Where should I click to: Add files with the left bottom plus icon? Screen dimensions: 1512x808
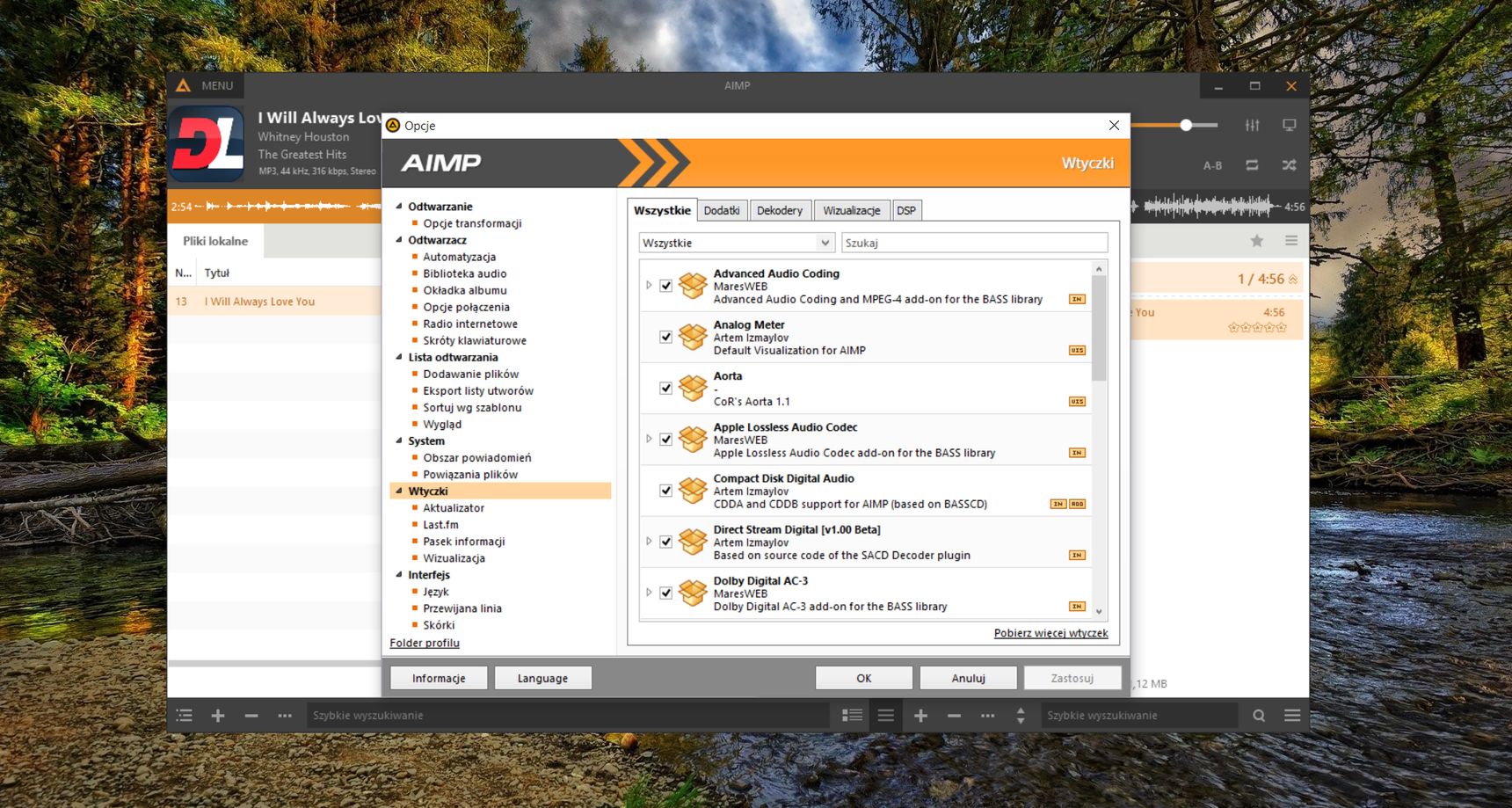[x=218, y=716]
